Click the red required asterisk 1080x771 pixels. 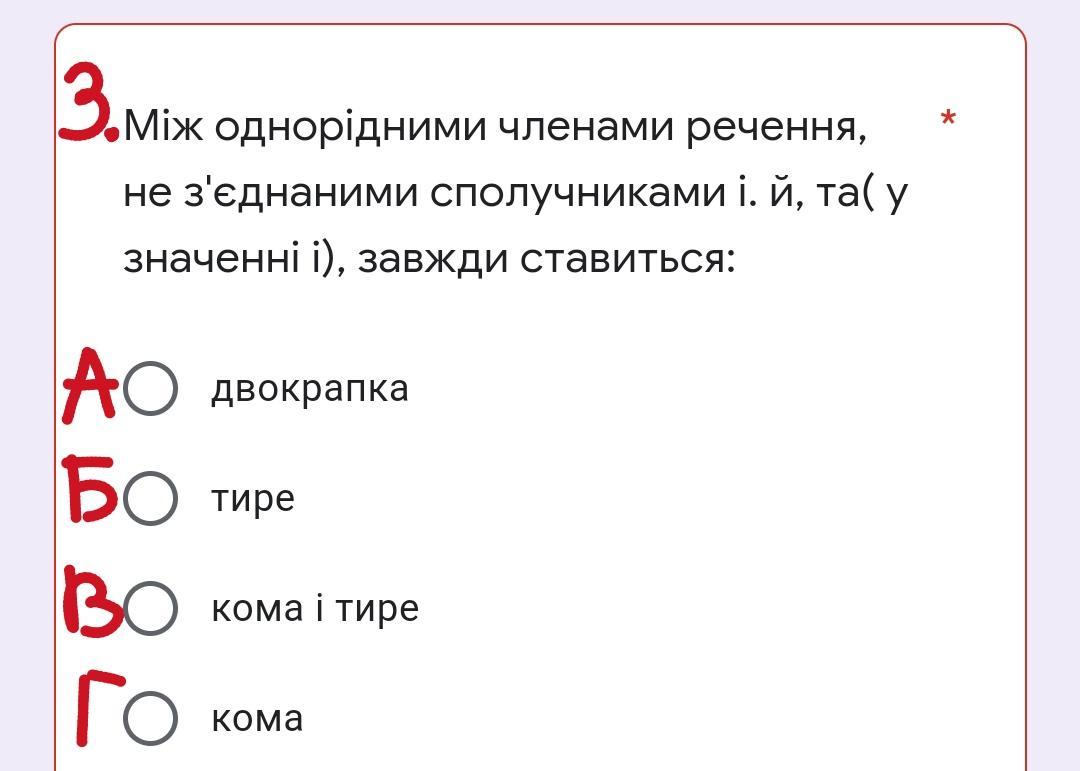948,119
